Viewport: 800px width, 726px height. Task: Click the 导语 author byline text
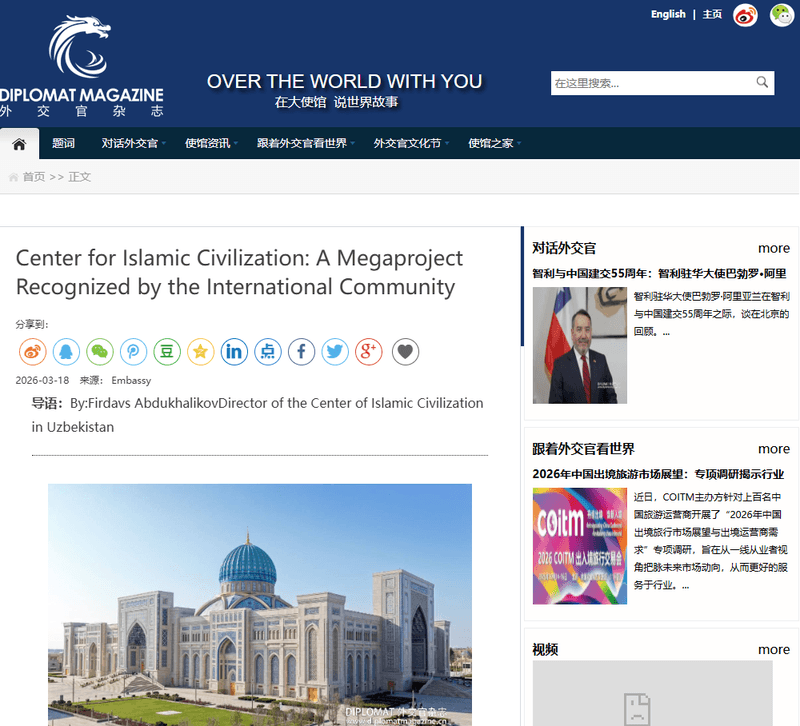click(258, 415)
